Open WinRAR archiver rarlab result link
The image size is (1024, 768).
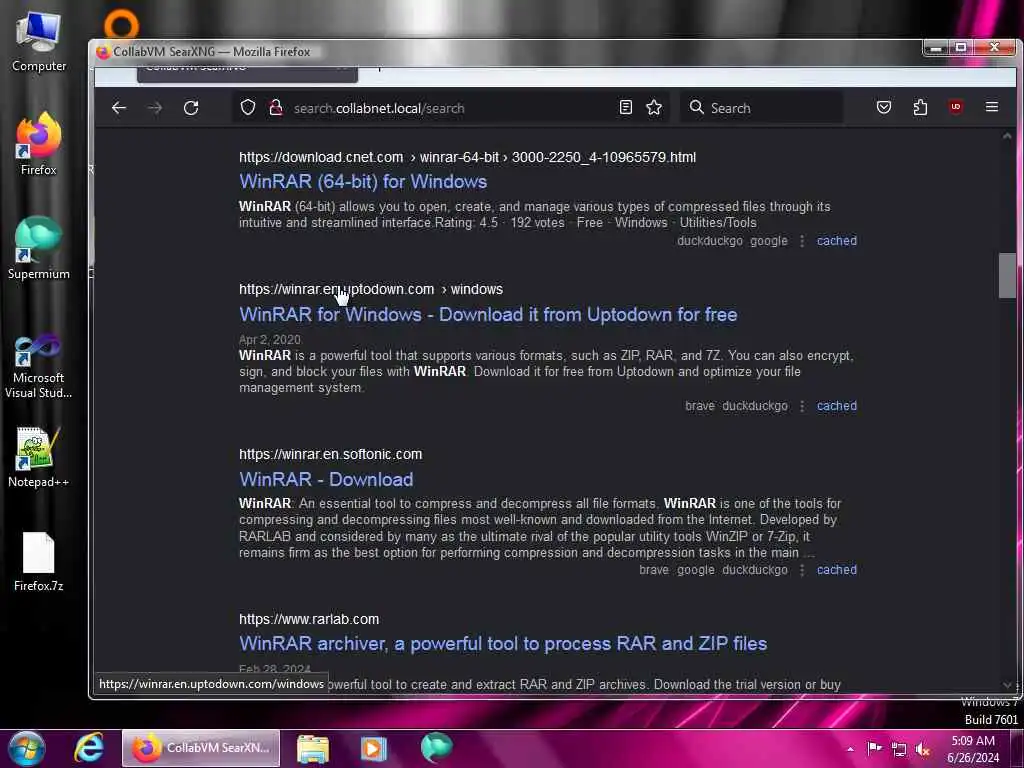tap(503, 643)
